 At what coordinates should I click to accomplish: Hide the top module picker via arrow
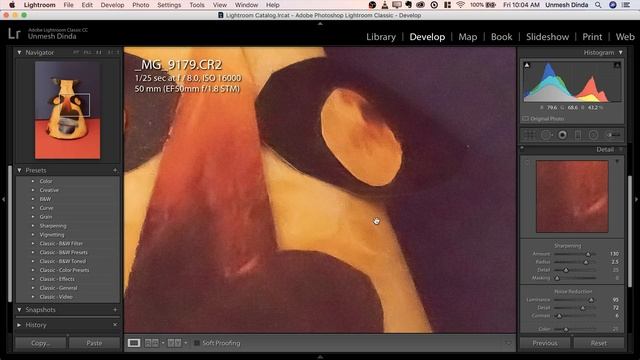320,24
